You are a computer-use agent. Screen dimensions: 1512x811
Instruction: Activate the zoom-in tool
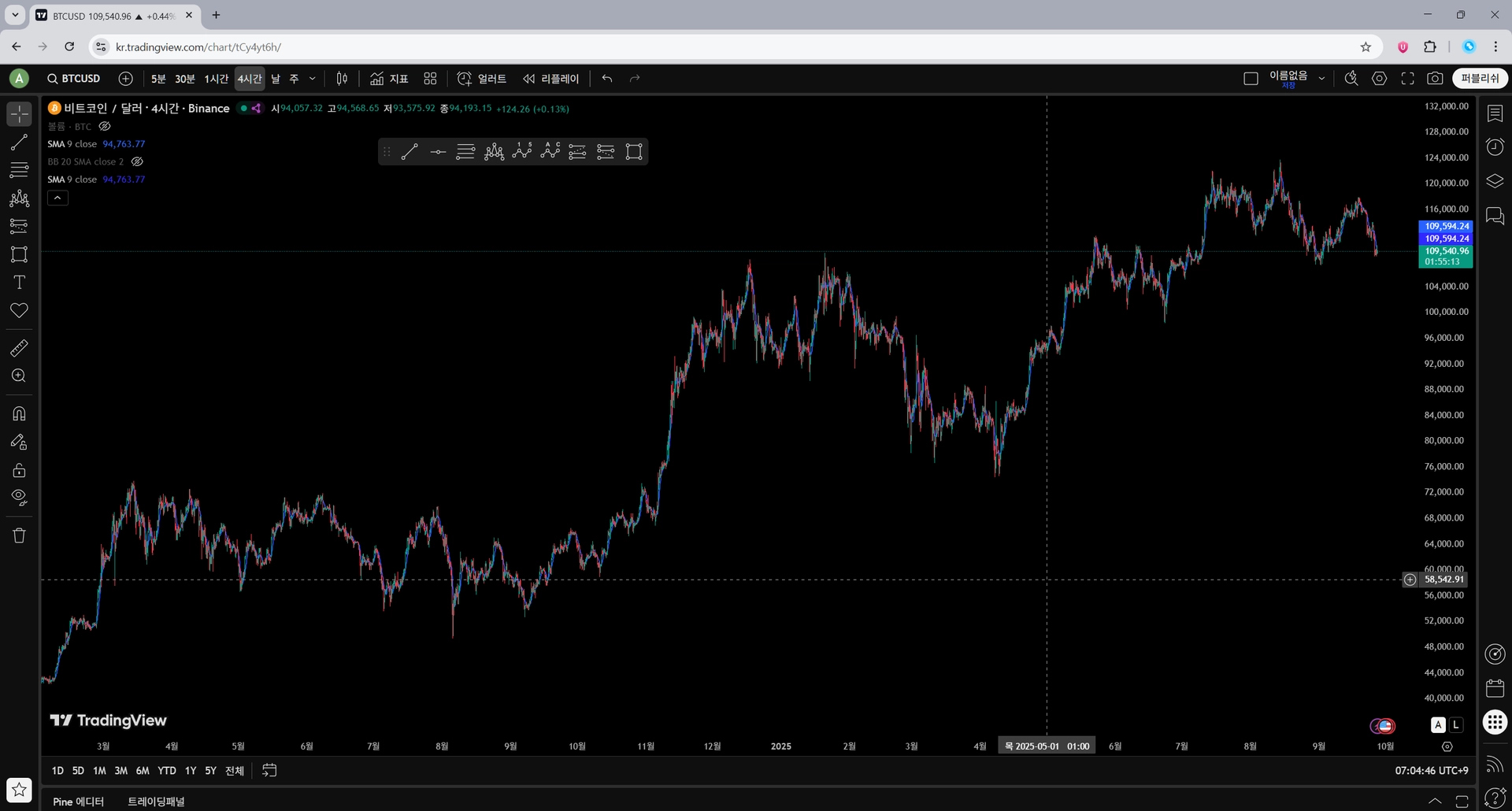point(19,376)
